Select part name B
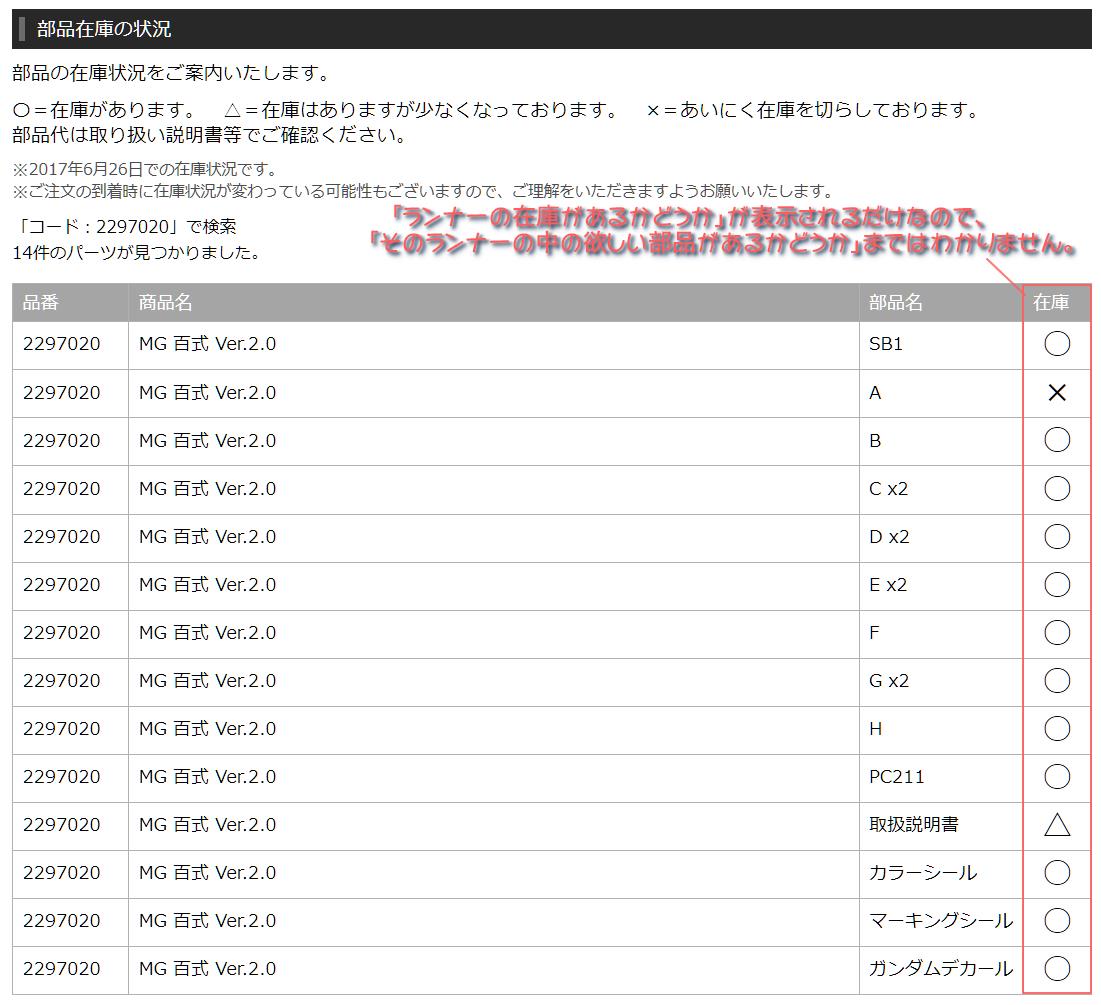Viewport: 1101px width, 1005px height. coord(875,440)
